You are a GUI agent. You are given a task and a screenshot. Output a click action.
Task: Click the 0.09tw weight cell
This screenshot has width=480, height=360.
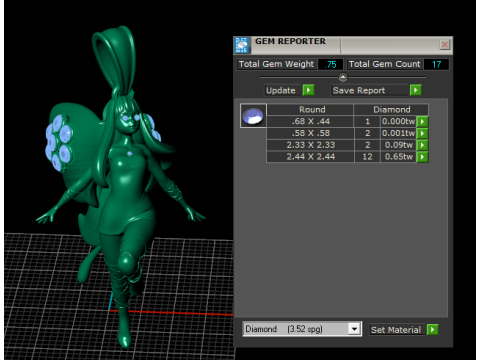pos(399,145)
